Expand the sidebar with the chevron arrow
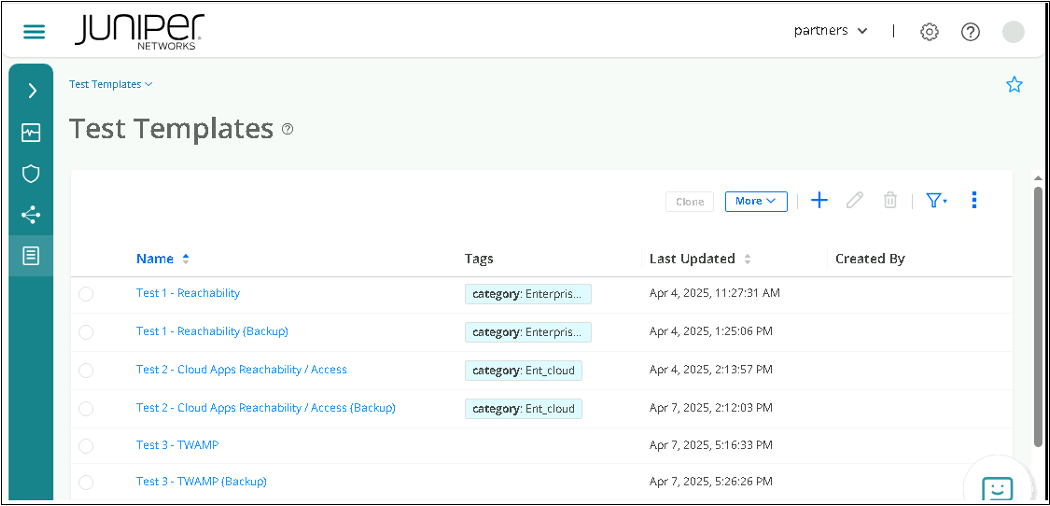Screen dimensions: 1050x506 [31, 91]
